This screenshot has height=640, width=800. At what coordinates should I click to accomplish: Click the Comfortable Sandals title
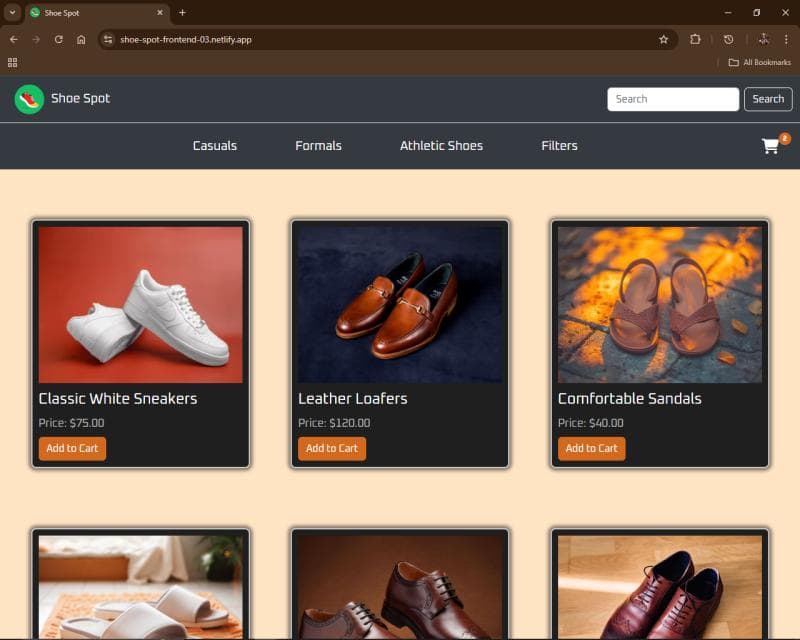[x=630, y=399]
